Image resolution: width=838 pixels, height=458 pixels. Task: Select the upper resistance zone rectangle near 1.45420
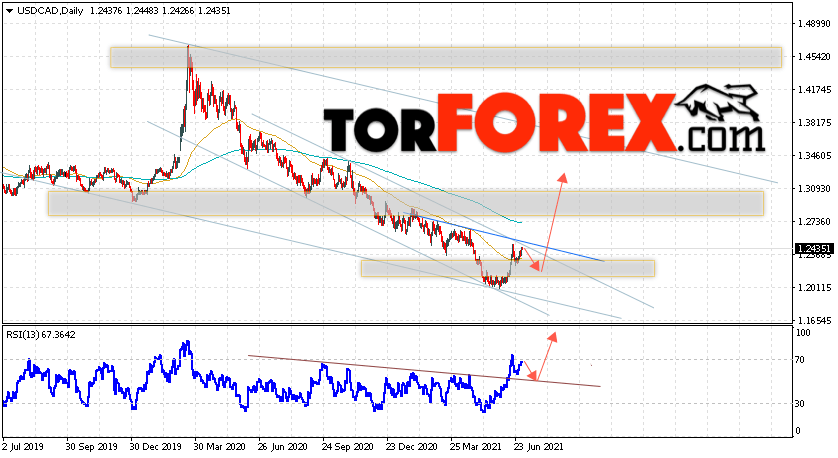click(x=446, y=58)
